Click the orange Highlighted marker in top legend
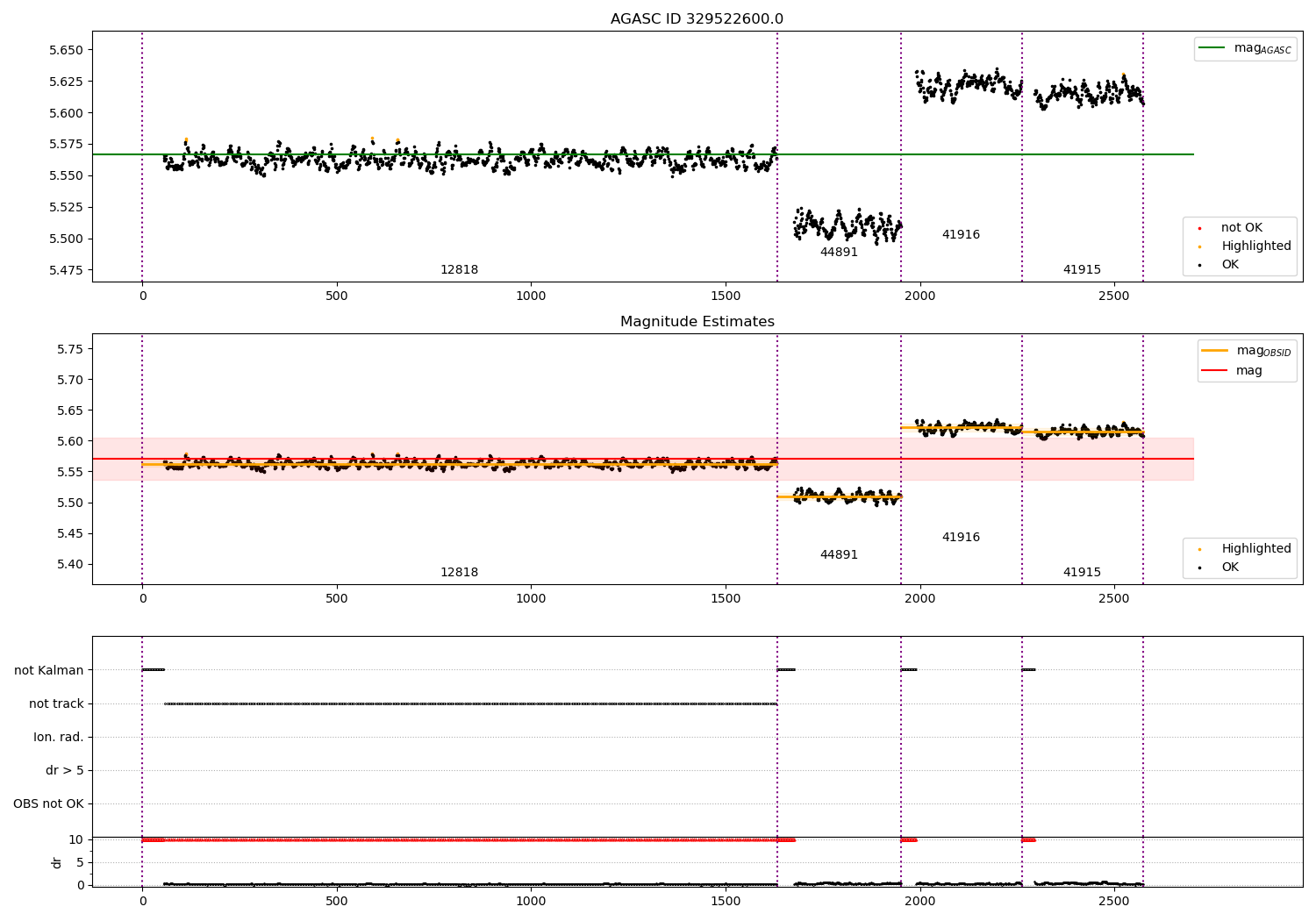Viewport: 1316px width, 921px height. (x=1199, y=246)
